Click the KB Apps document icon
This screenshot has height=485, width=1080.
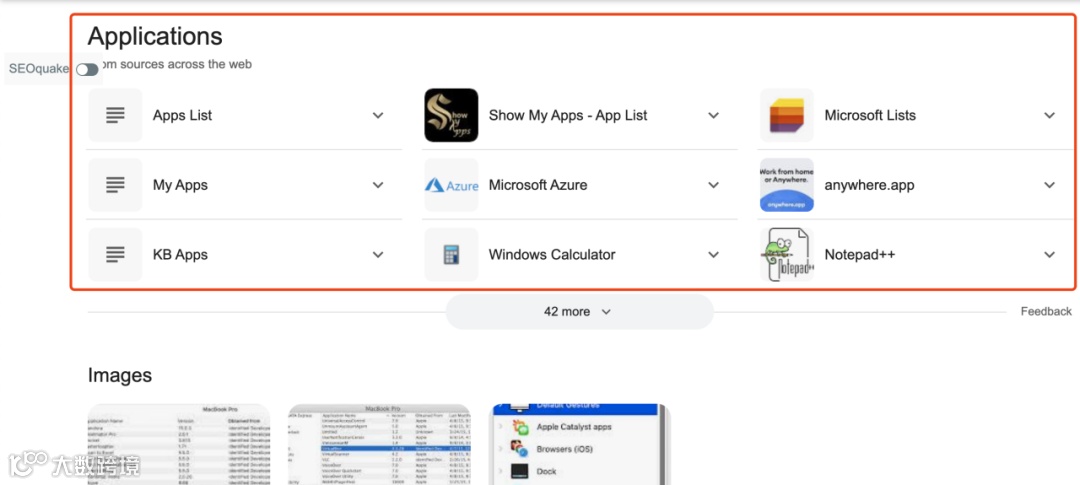115,254
